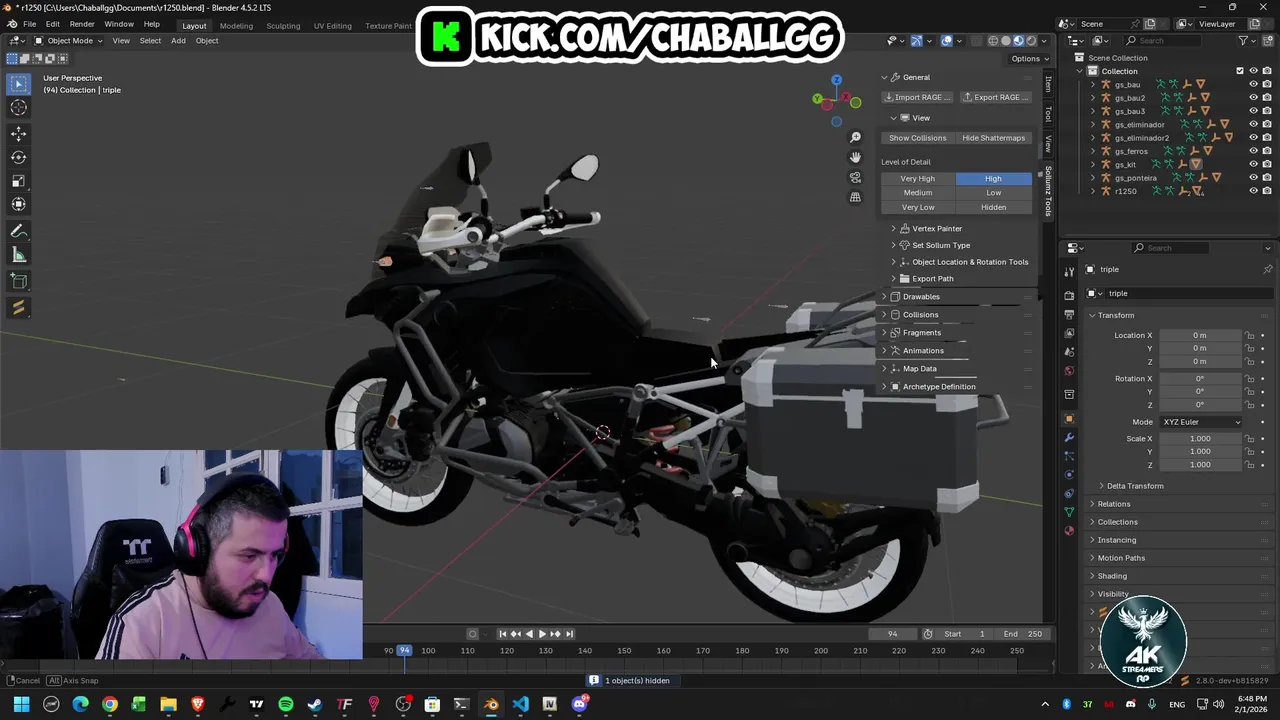Image resolution: width=1280 pixels, height=720 pixels.
Task: Select the Annotate tool
Action: (x=18, y=231)
